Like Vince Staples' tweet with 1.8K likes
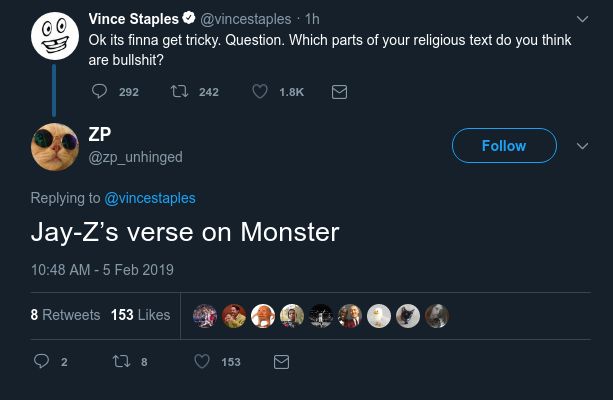Viewport: 613px width, 400px height. (x=260, y=92)
